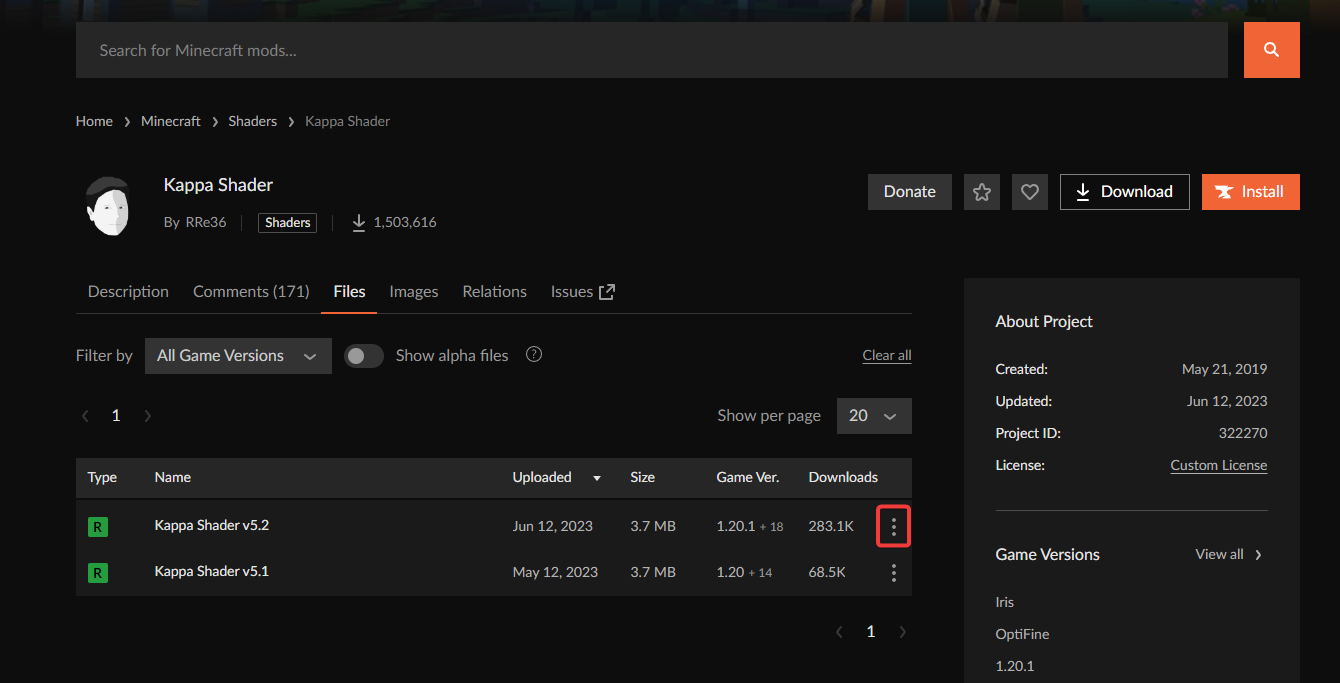This screenshot has width=1340, height=683.
Task: Open the Images tab
Action: pyautogui.click(x=413, y=291)
